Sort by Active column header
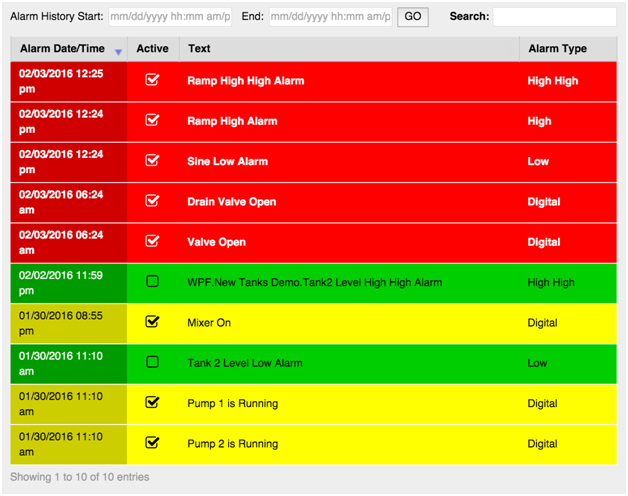This screenshot has height=496, width=628. (x=153, y=49)
